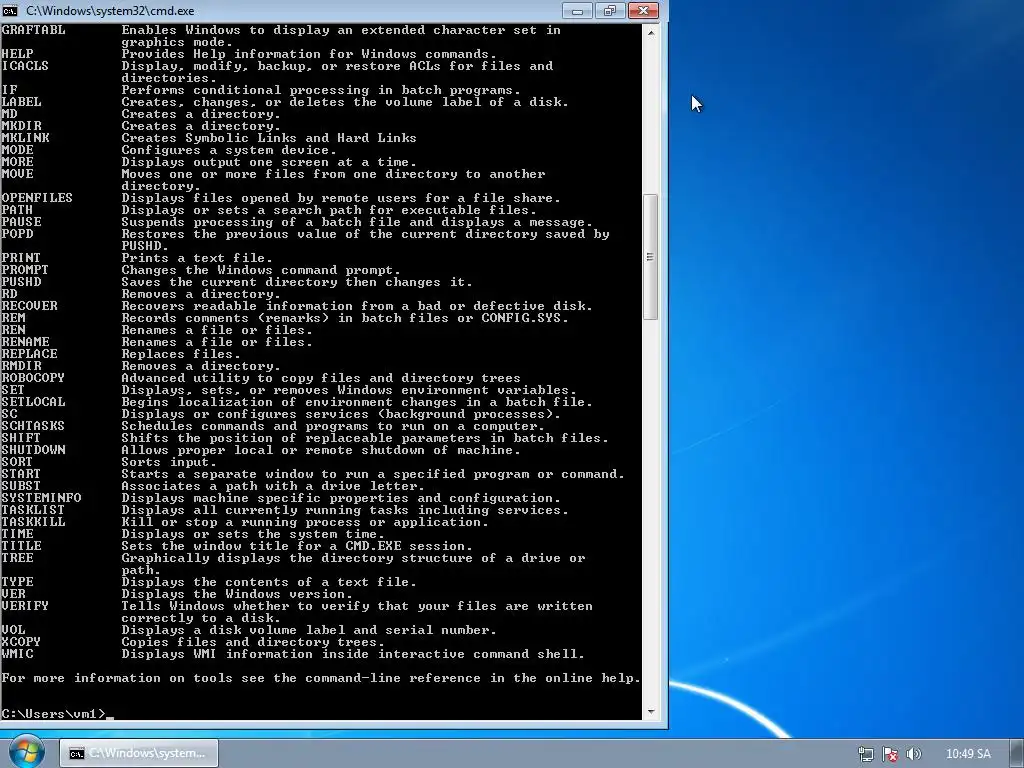Click the XCOPY command name
This screenshot has height=768, width=1024.
21,642
